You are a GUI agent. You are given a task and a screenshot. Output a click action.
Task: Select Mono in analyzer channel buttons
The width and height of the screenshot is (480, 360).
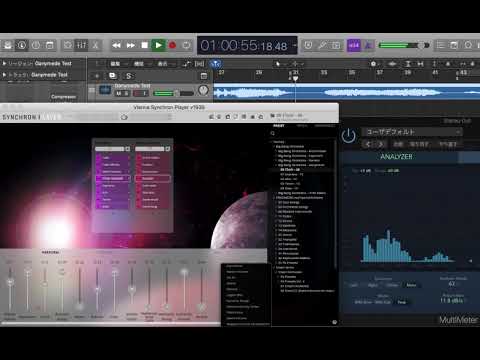[411, 285]
